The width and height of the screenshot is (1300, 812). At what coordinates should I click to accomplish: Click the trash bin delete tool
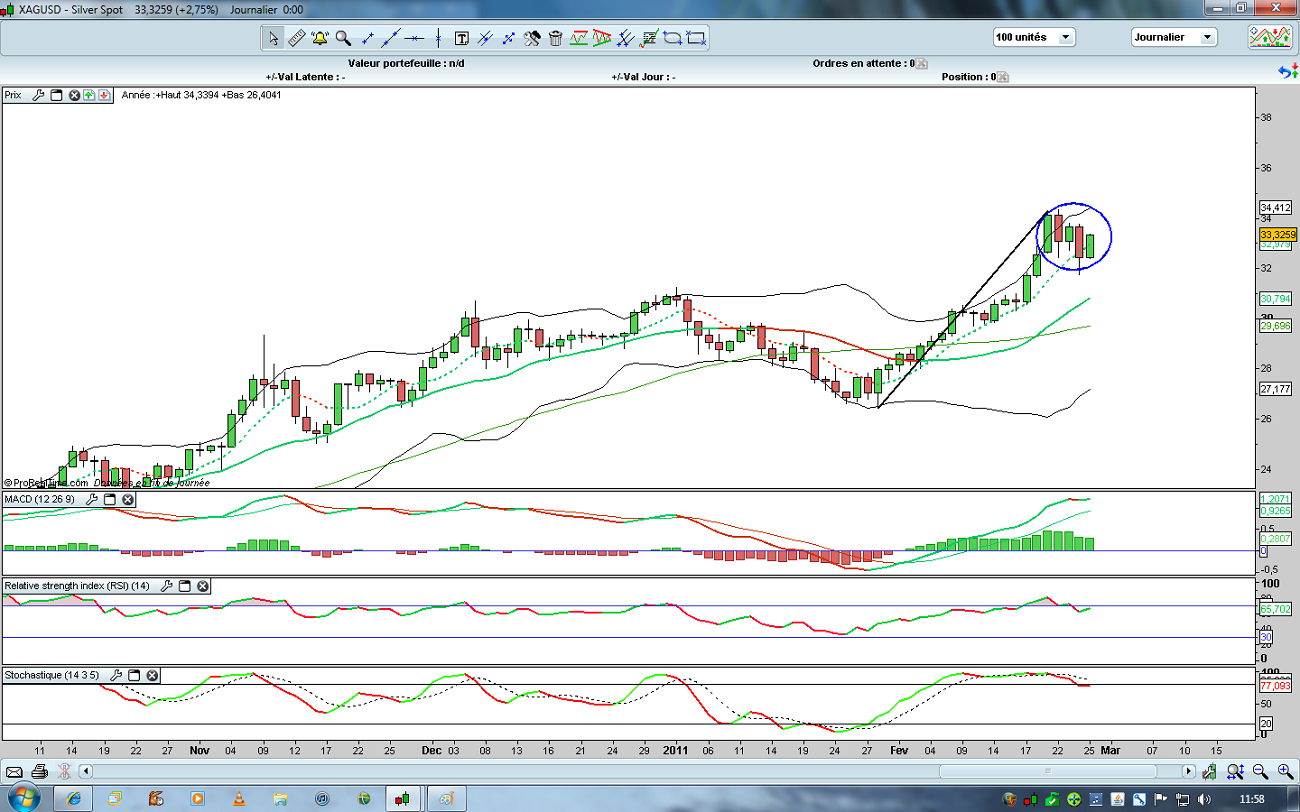(556, 38)
